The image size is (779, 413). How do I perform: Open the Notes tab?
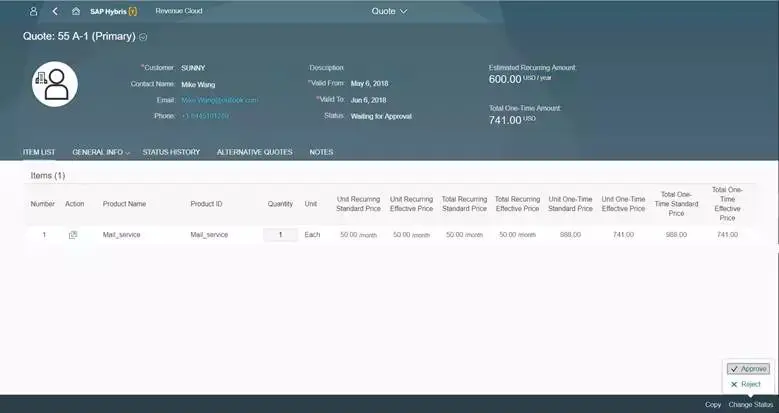point(321,152)
